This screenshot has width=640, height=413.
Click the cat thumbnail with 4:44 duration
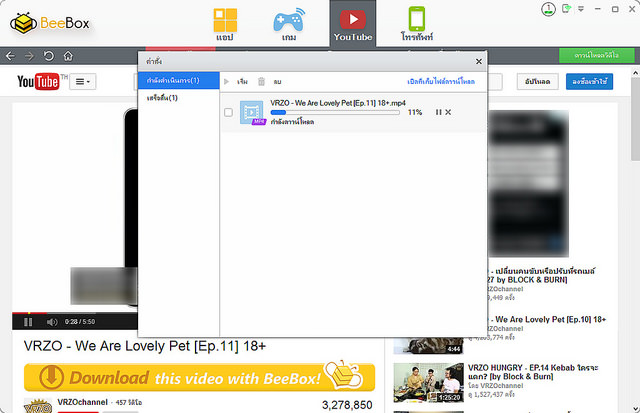pos(429,346)
